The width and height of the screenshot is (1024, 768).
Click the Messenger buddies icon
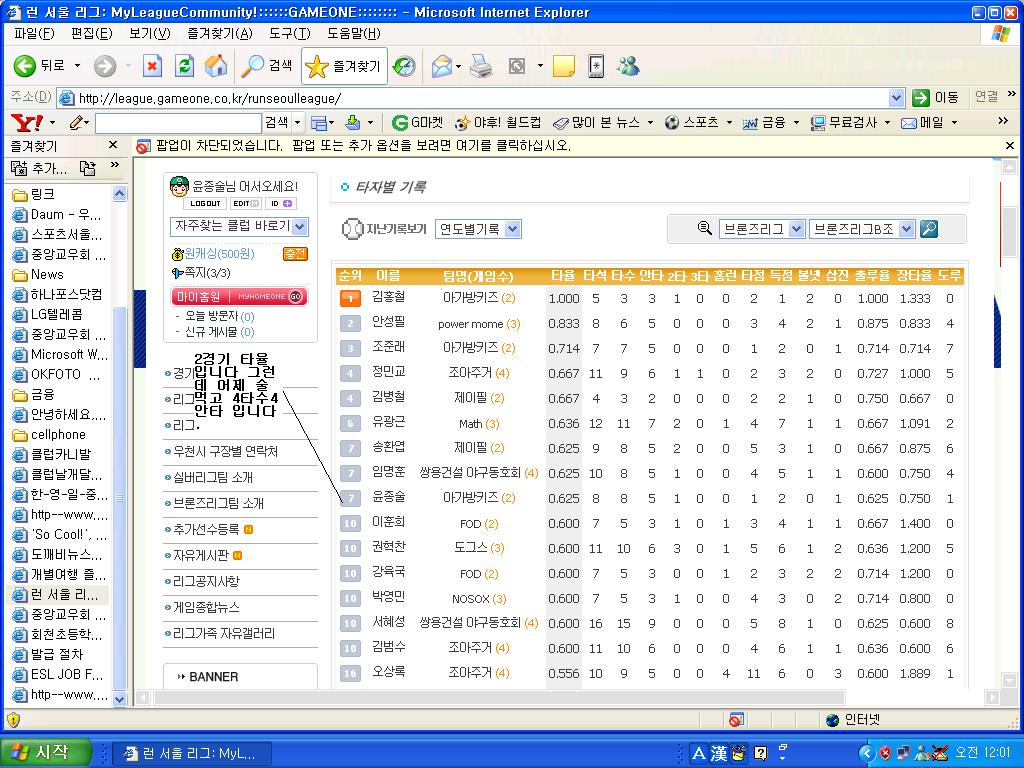pyautogui.click(x=628, y=66)
